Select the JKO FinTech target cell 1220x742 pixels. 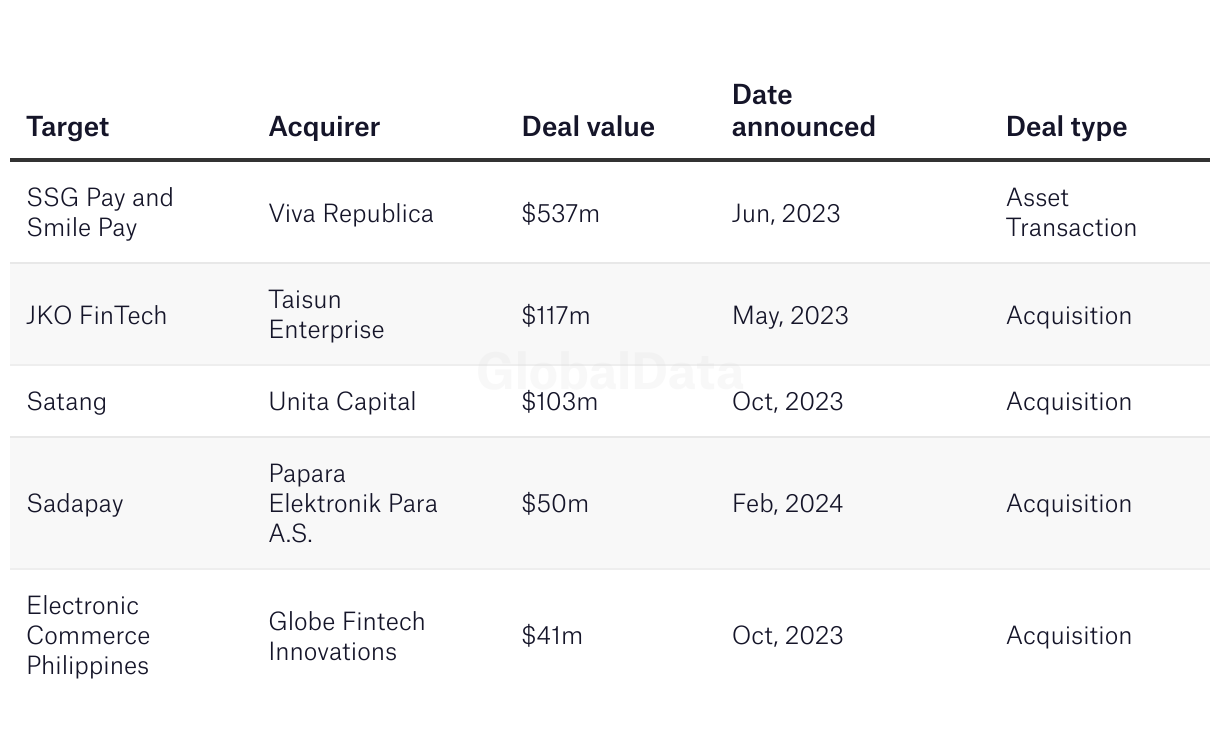point(97,315)
